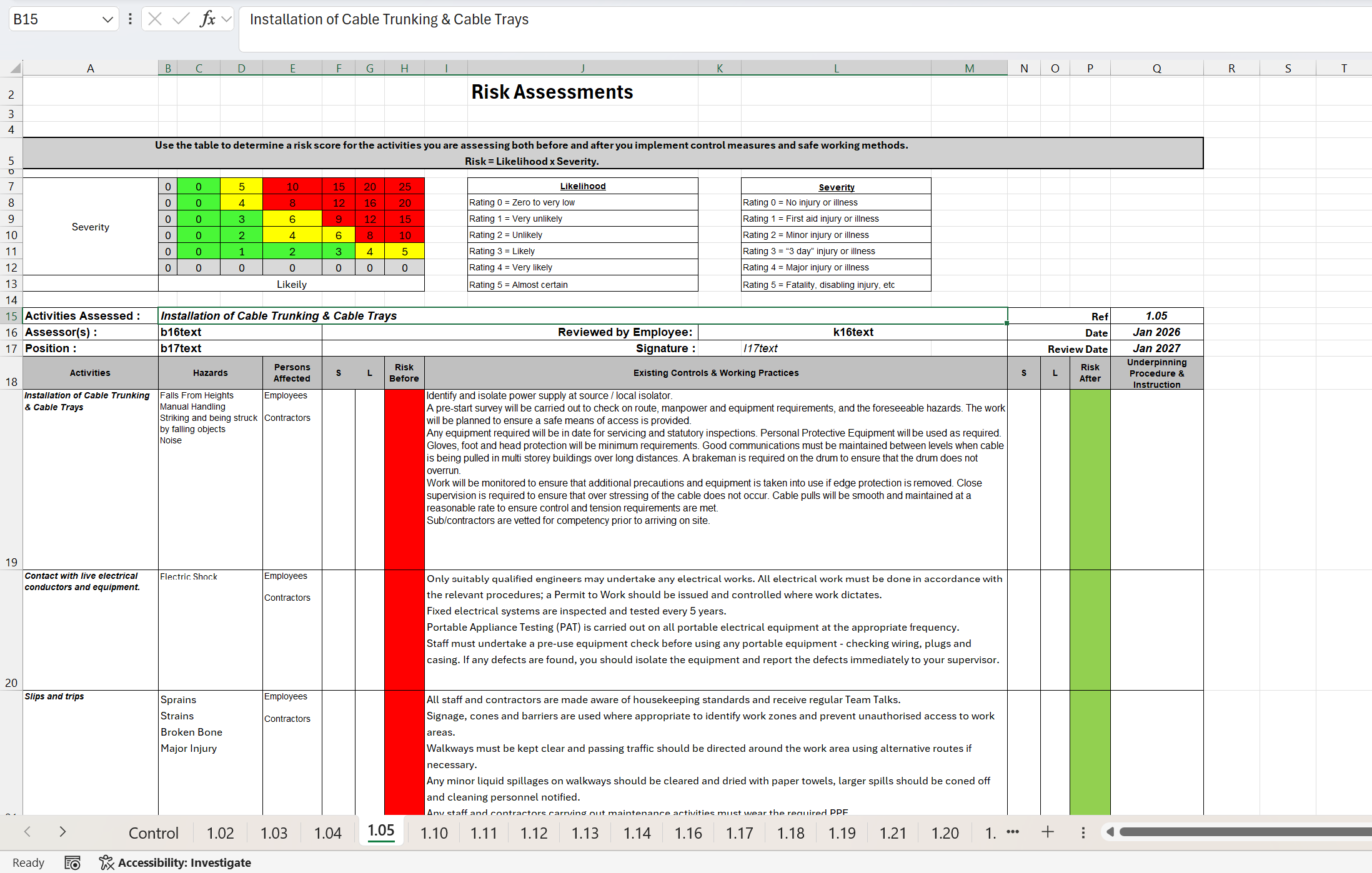1372x873 pixels.
Task: Click the kebab menu icon right of the sheet tabs
Action: tap(1083, 832)
